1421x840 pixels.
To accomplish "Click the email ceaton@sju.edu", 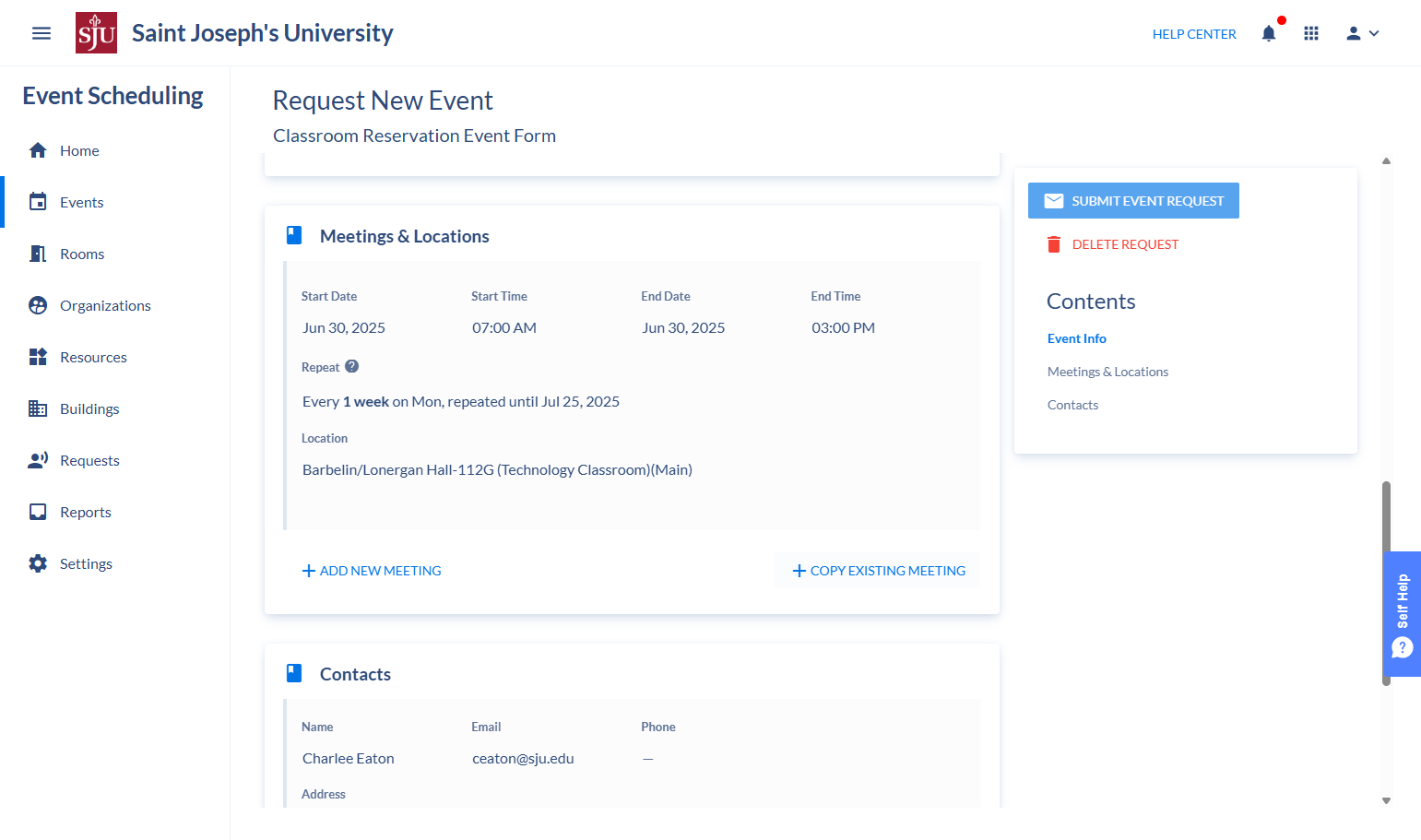I will tap(523, 758).
